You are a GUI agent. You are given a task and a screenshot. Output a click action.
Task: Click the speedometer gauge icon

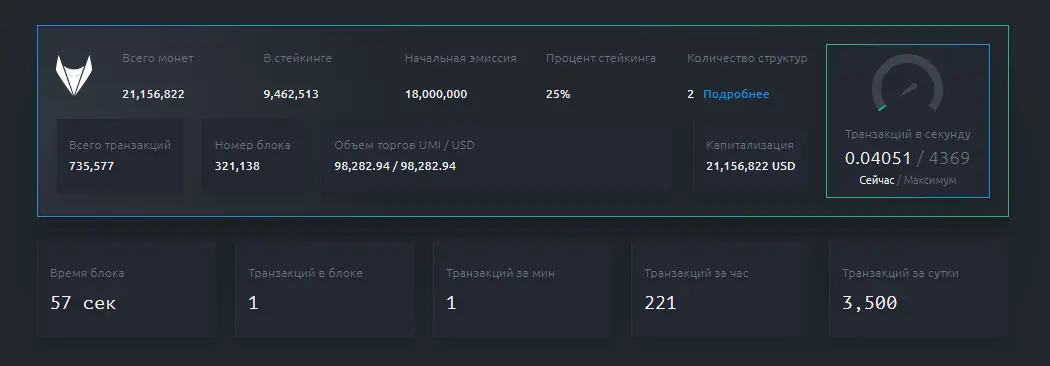[x=907, y=84]
